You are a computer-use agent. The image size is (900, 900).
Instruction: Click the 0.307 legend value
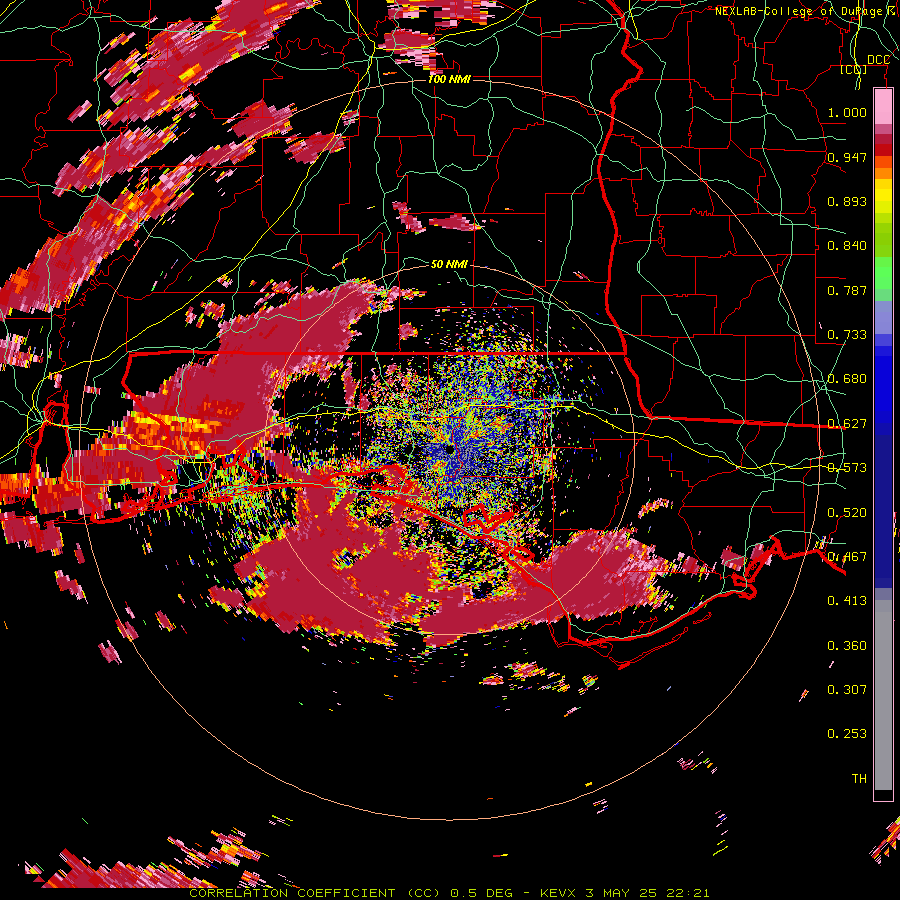tap(847, 689)
